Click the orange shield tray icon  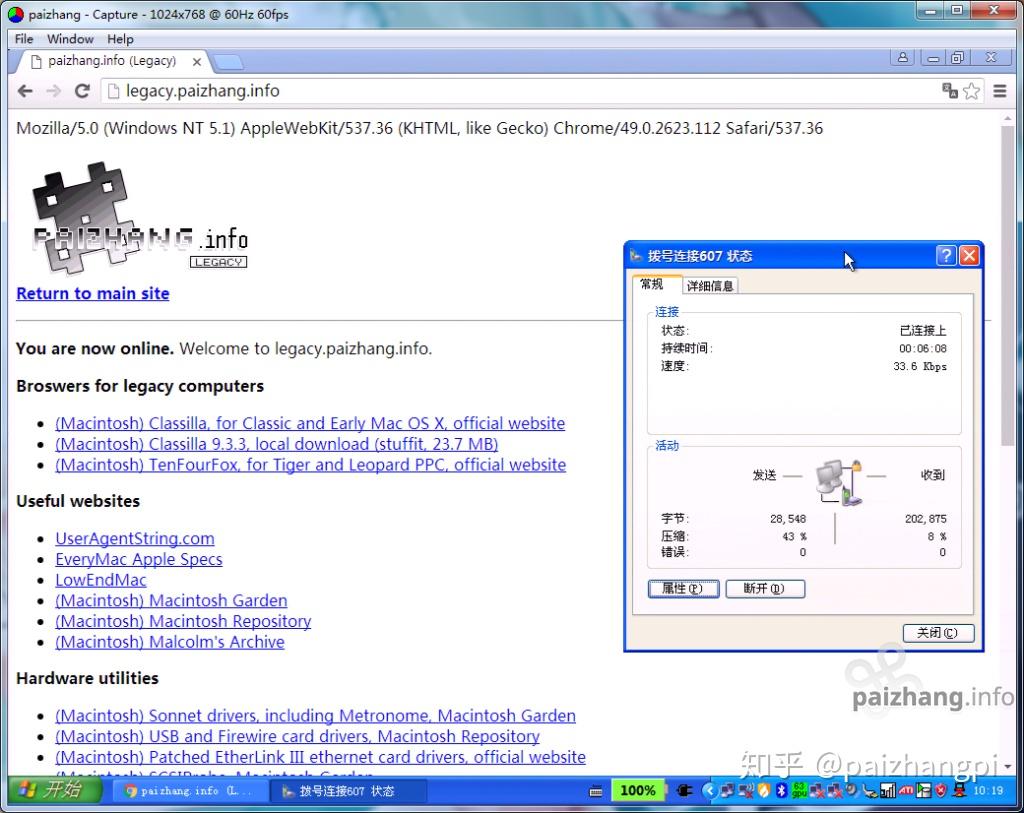(764, 791)
